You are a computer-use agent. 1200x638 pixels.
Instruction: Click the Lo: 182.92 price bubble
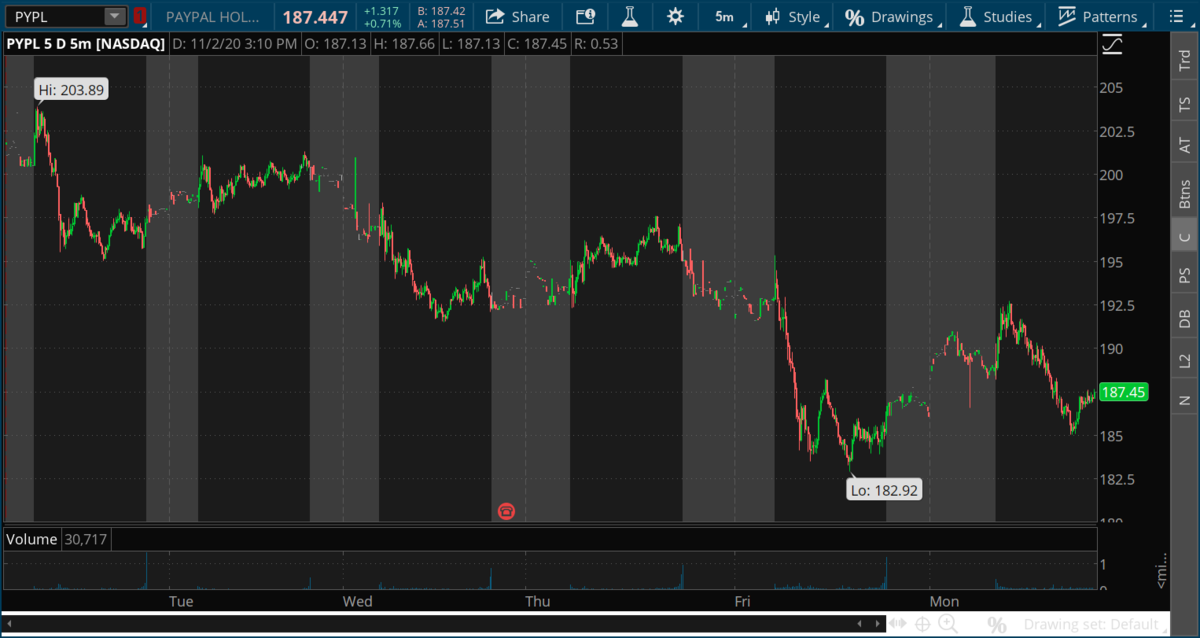(884, 490)
